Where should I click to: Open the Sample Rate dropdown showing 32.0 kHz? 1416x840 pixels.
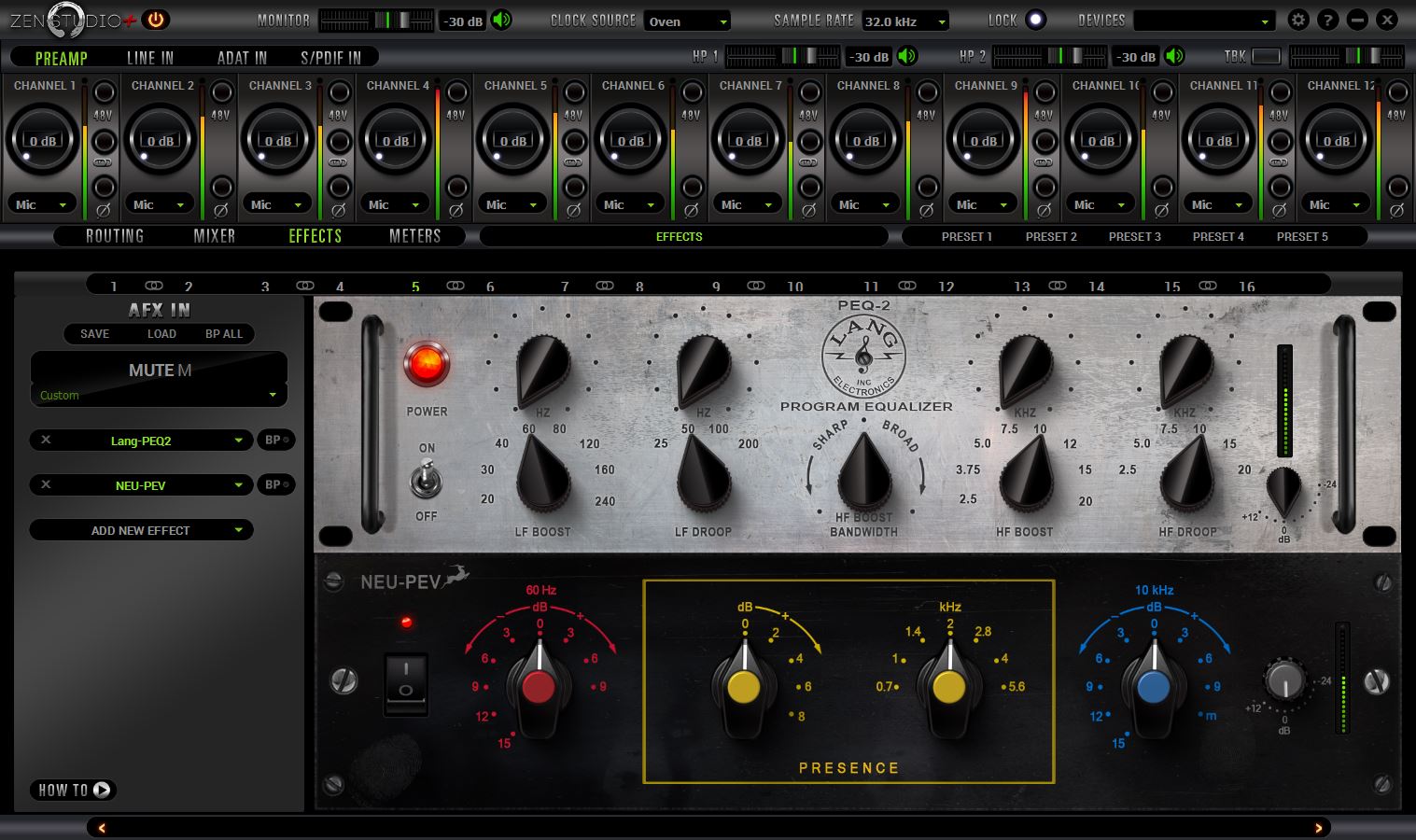[905, 21]
